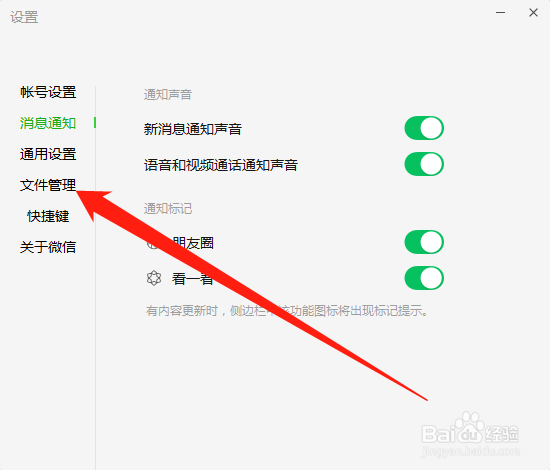Click the 通知标记 section heading
Screen dimensions: 550x470
pyautogui.click(x=168, y=208)
